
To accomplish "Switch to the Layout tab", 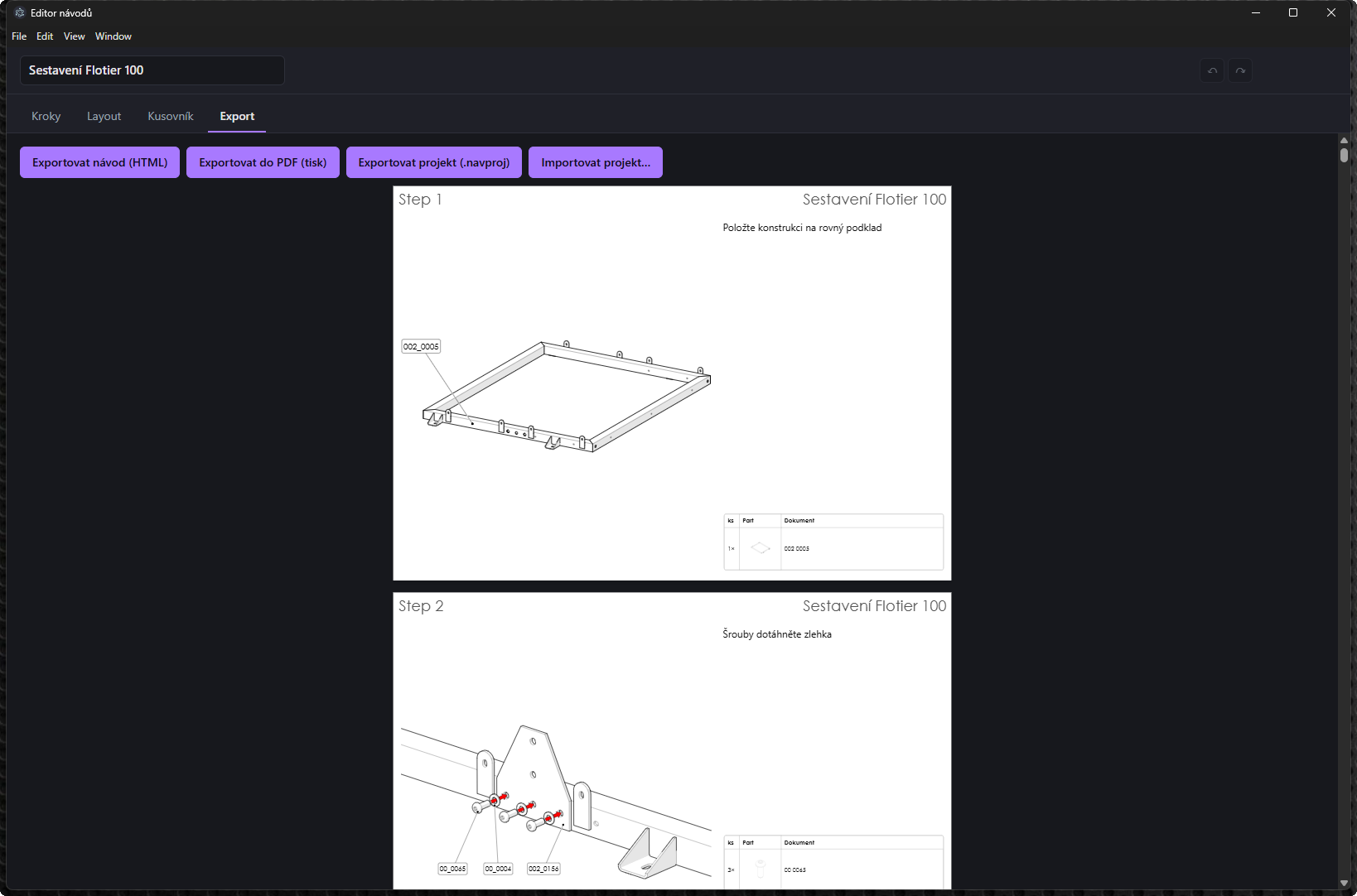I will (104, 116).
